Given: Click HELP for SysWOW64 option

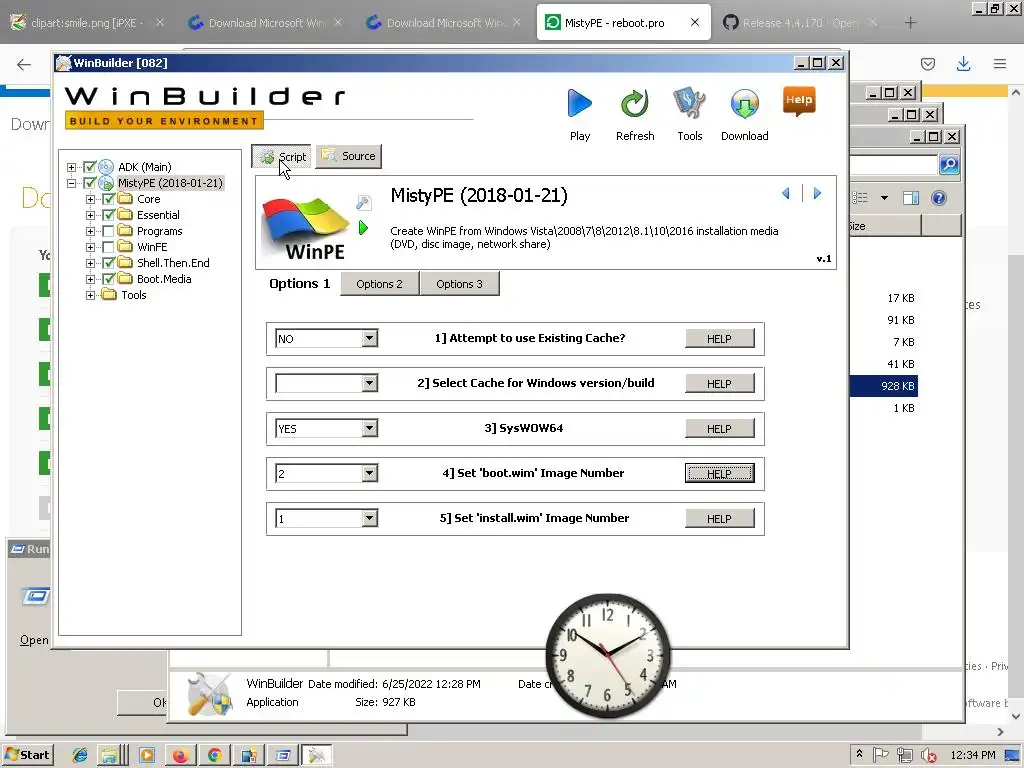Looking at the screenshot, I should click(719, 428).
